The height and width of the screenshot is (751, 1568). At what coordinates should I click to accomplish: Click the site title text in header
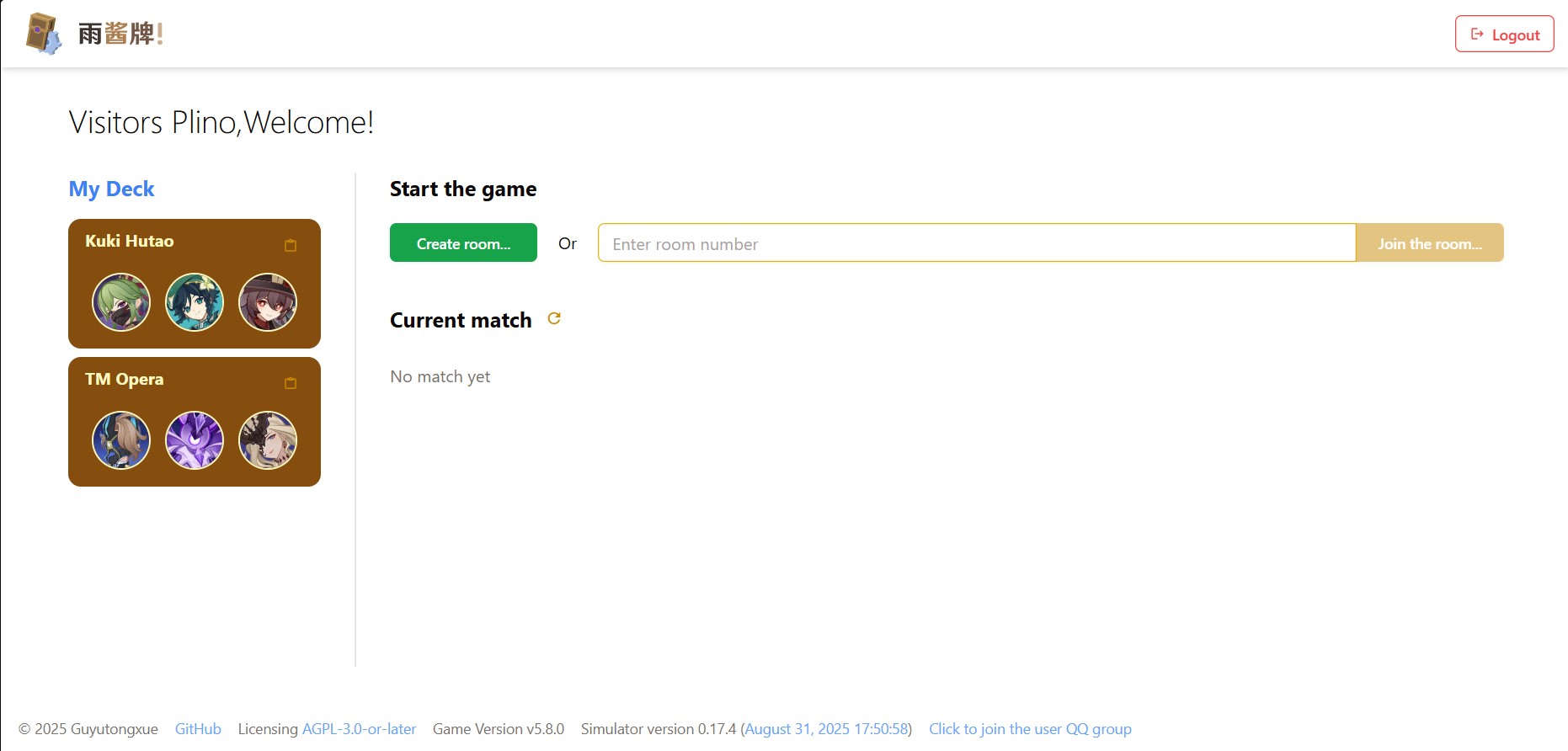coord(120,34)
